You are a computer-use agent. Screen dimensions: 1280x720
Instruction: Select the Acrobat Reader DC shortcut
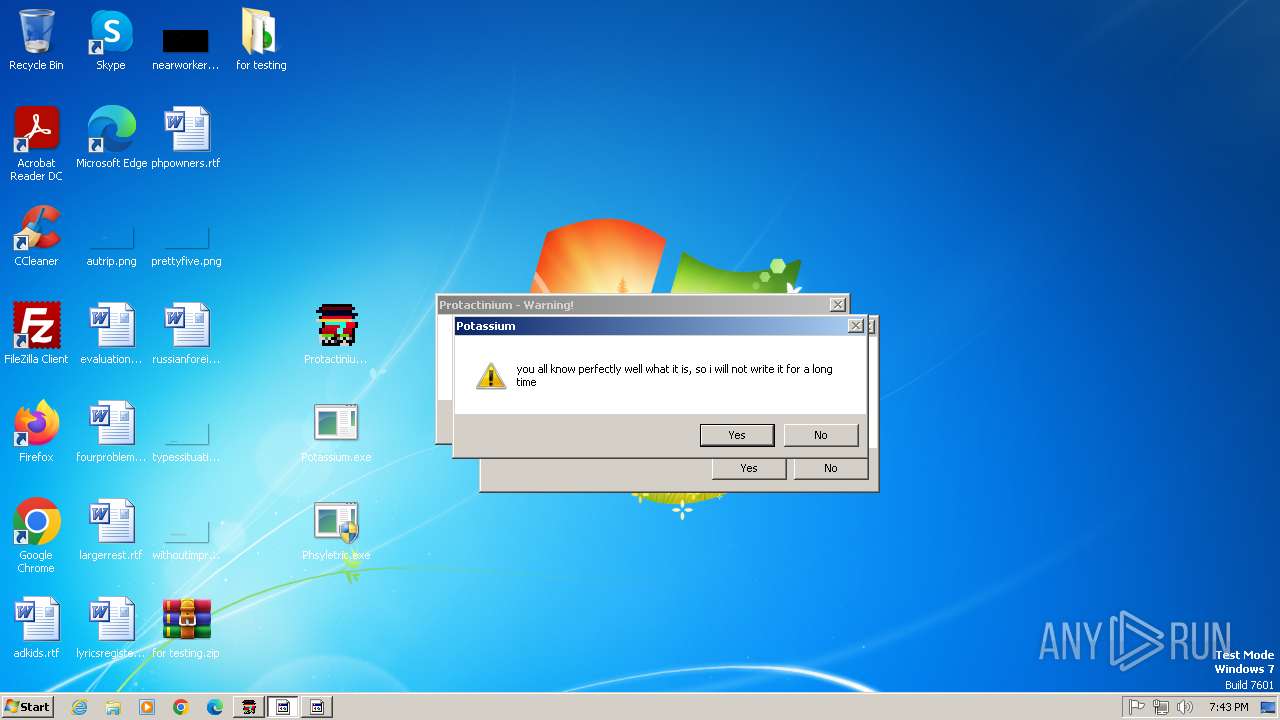[36, 144]
